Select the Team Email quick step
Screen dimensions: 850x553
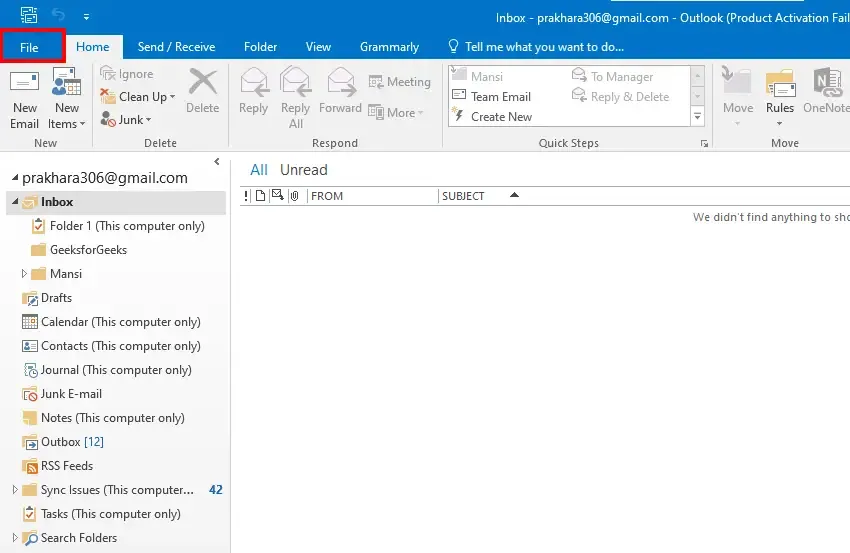(x=492, y=97)
